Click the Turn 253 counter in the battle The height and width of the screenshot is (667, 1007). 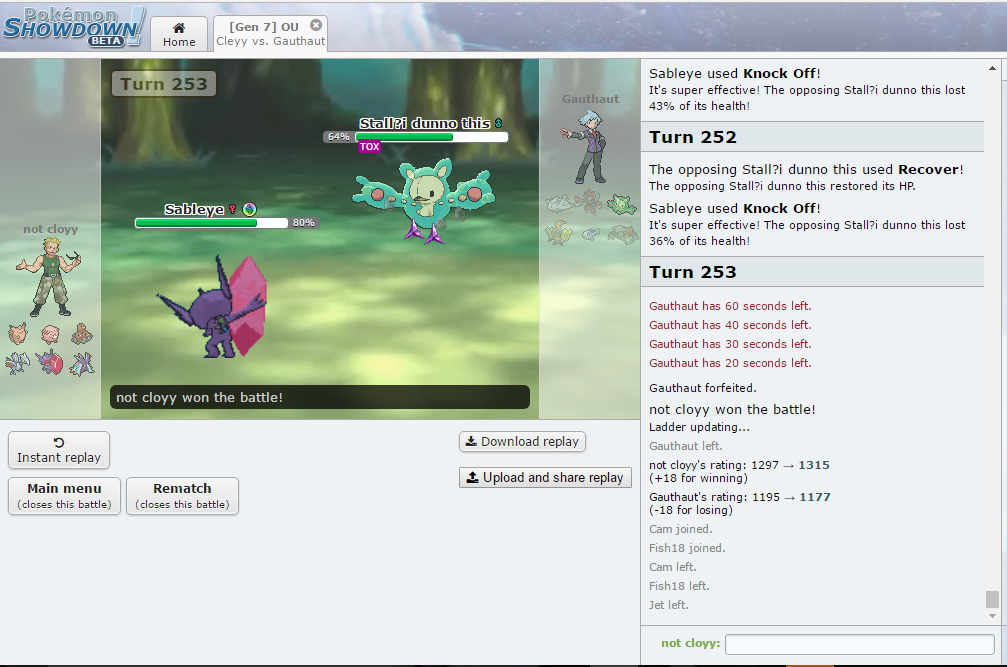(x=164, y=84)
